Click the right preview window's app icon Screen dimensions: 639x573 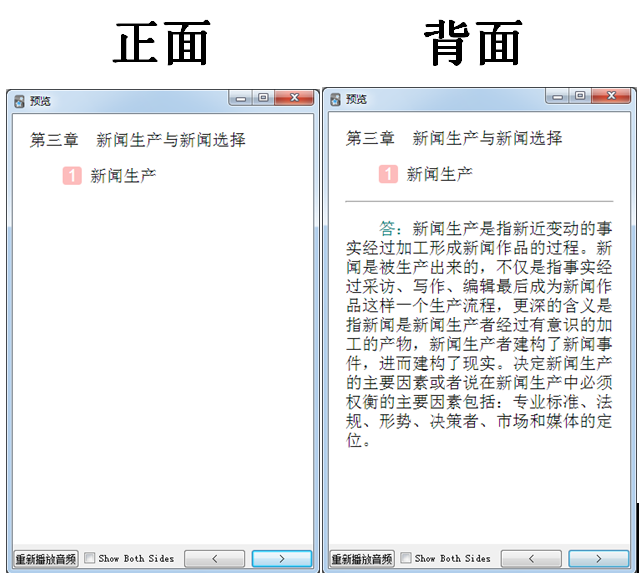point(335,99)
